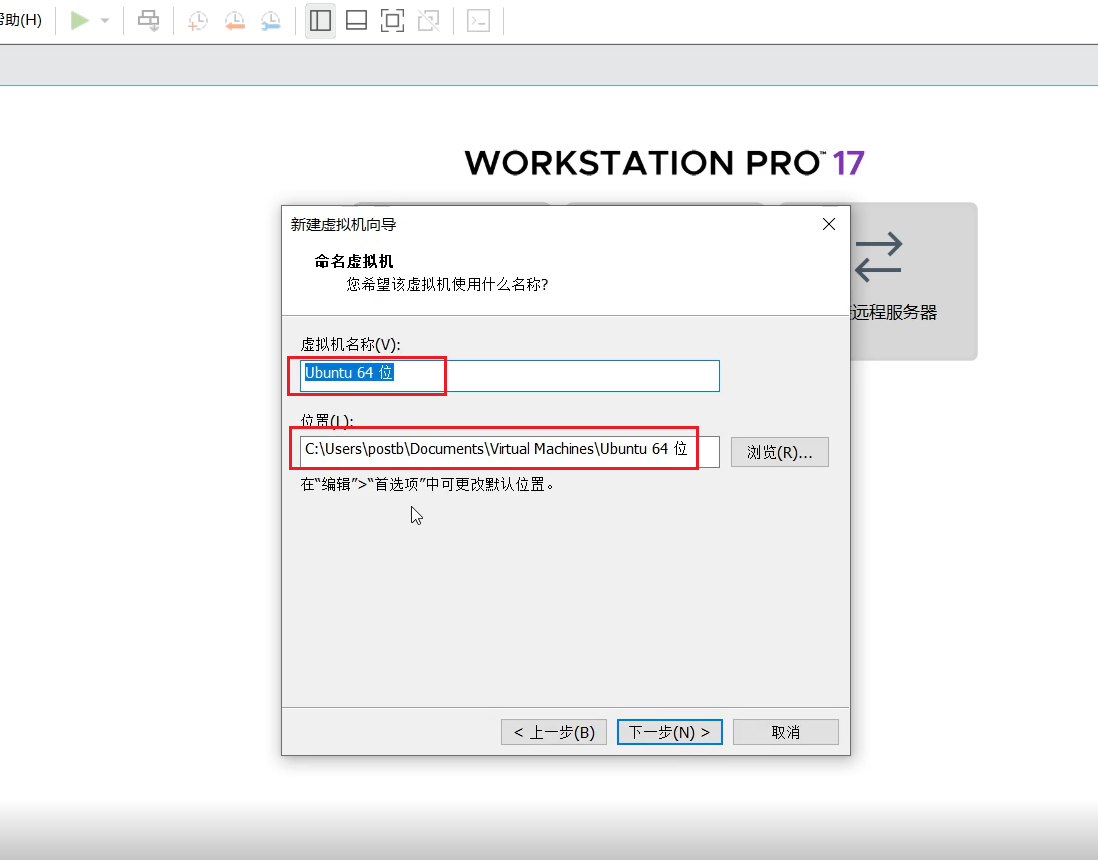Click the unity mode toolbar icon
The width and height of the screenshot is (1098, 860).
pos(429,20)
